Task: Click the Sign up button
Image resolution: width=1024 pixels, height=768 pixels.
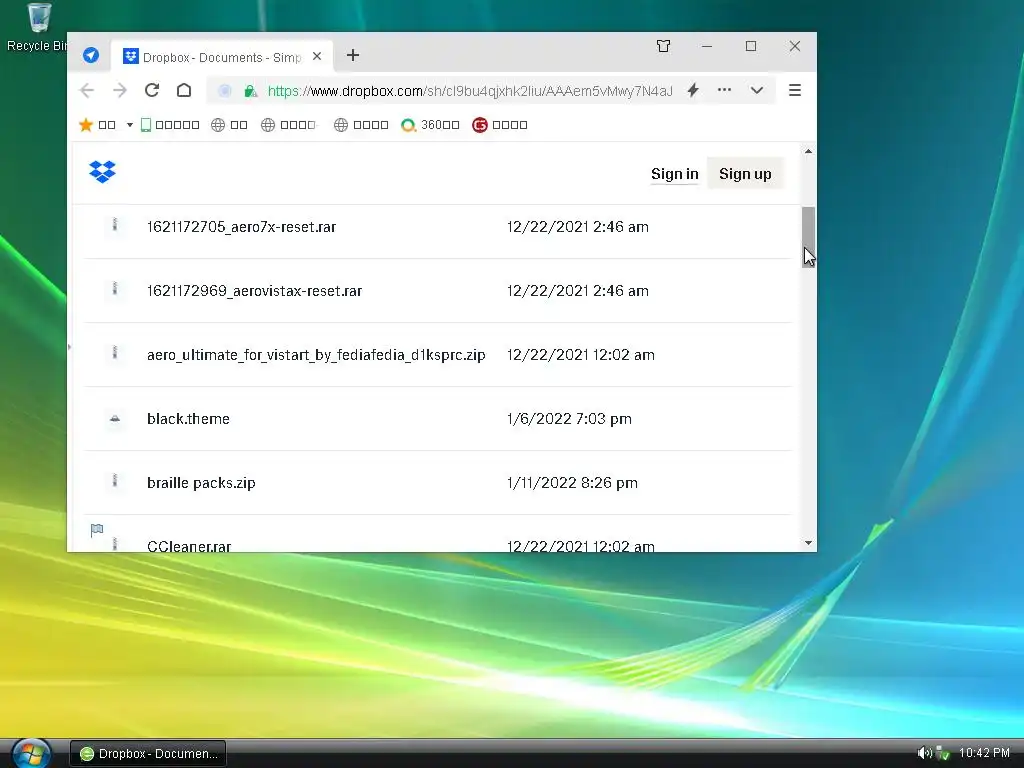Action: pyautogui.click(x=745, y=174)
